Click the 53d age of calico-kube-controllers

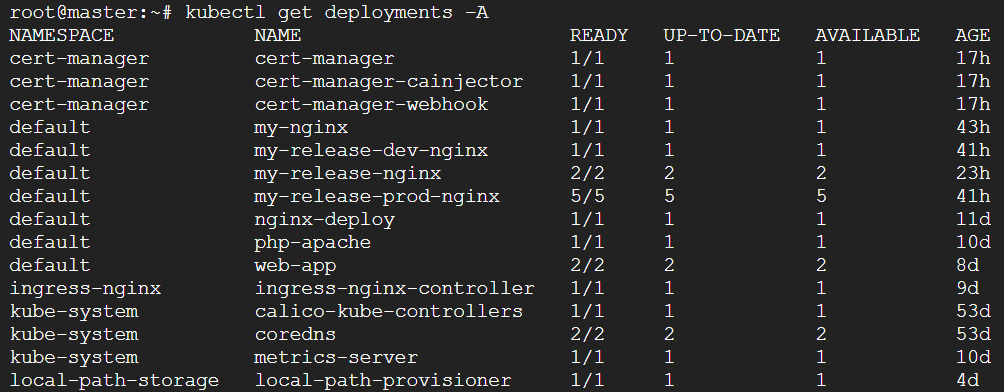[x=972, y=311]
